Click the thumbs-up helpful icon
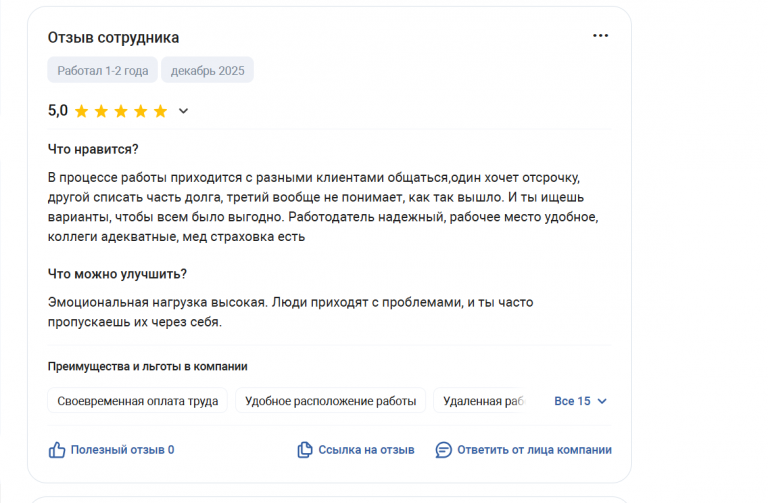 point(57,450)
